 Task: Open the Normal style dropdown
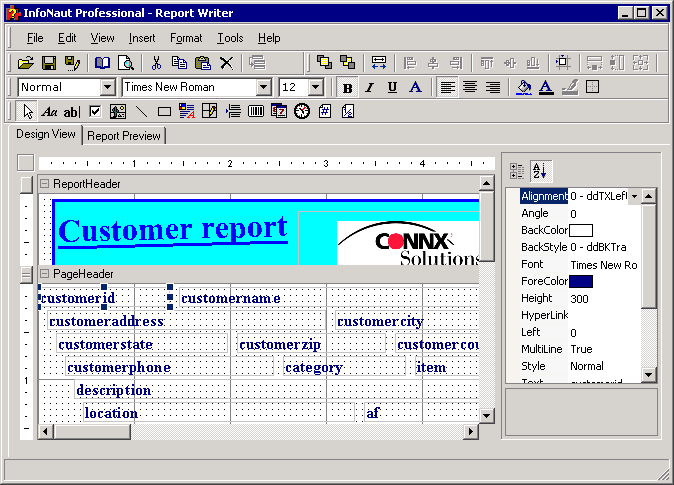[x=108, y=87]
